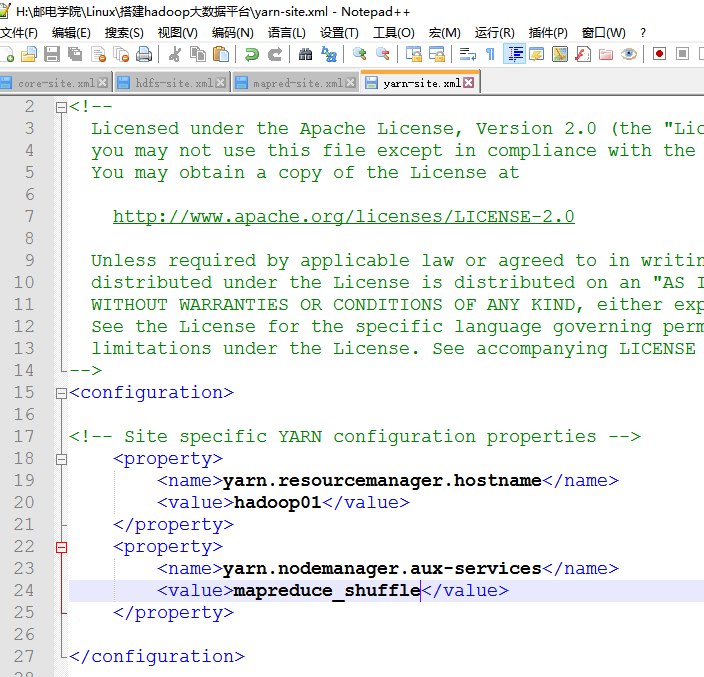Zoom out with the magnifier minus icon
Image resolution: width=704 pixels, height=677 pixels.
[383, 54]
